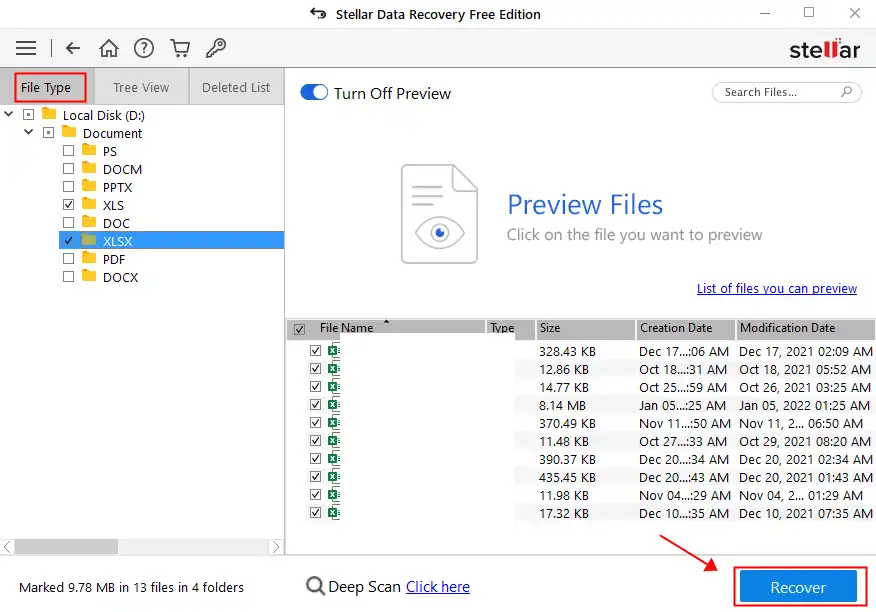Image resolution: width=876 pixels, height=612 pixels.
Task: Click the Excel icon of the 435.45 KB file
Action: click(x=334, y=477)
